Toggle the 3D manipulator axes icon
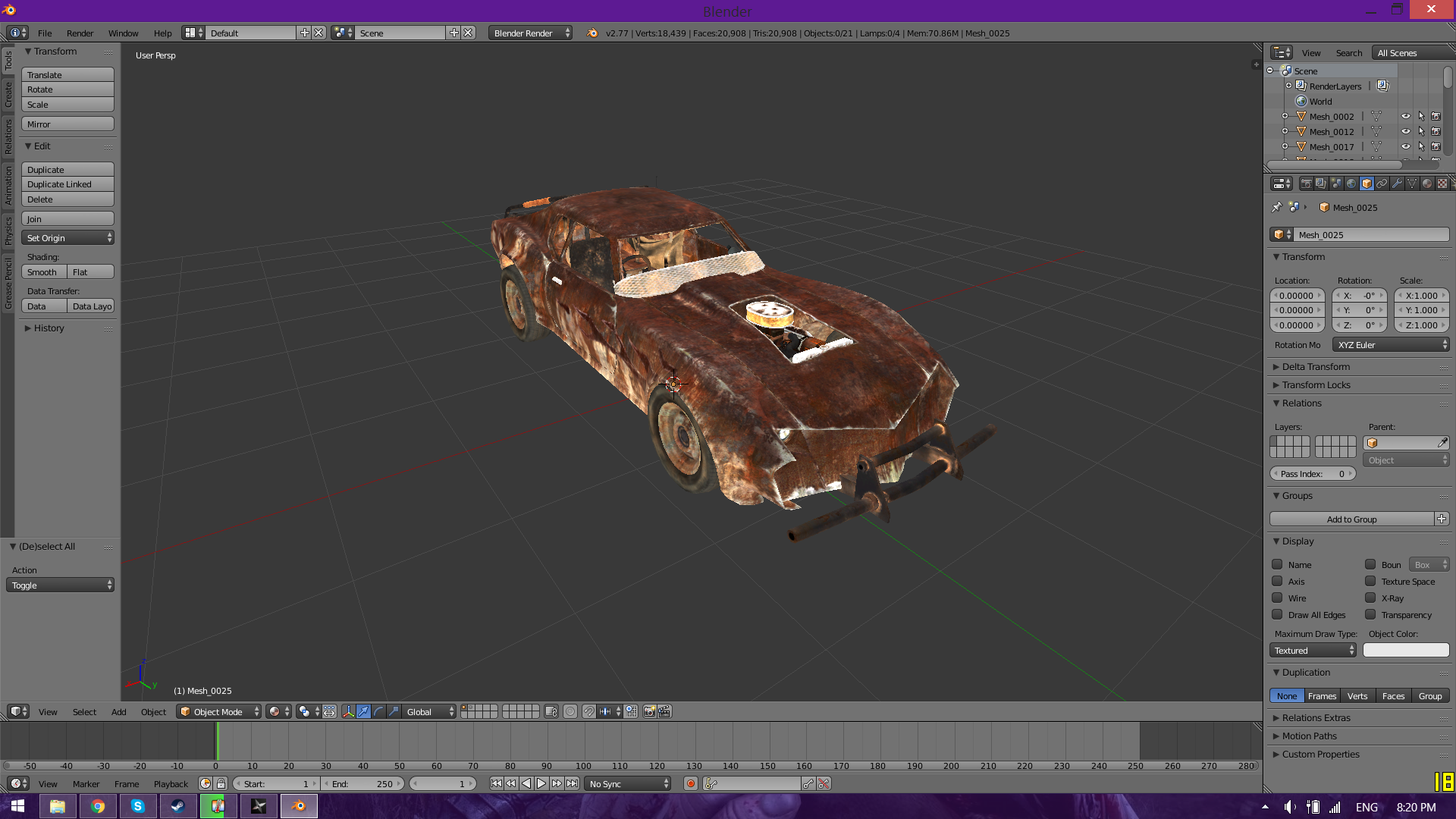The height and width of the screenshot is (819, 1456). [348, 711]
